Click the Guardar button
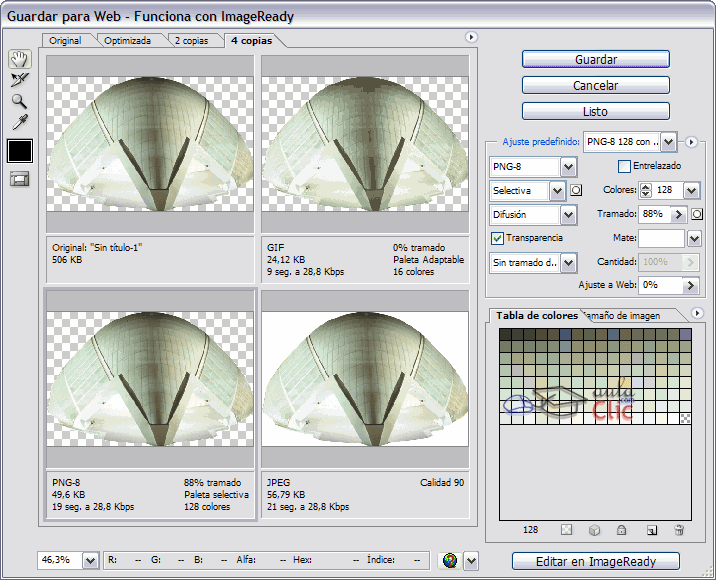 [595, 60]
